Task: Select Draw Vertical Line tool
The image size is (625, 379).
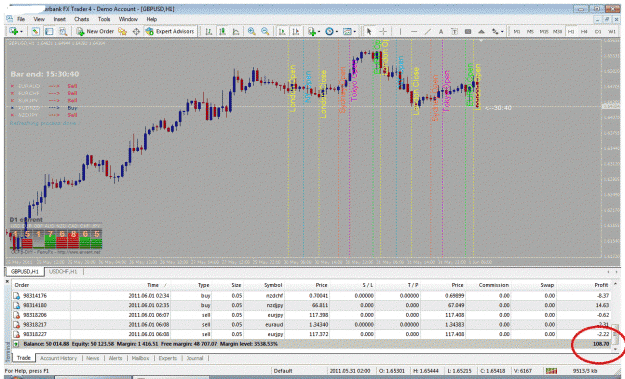Action: 400,31
